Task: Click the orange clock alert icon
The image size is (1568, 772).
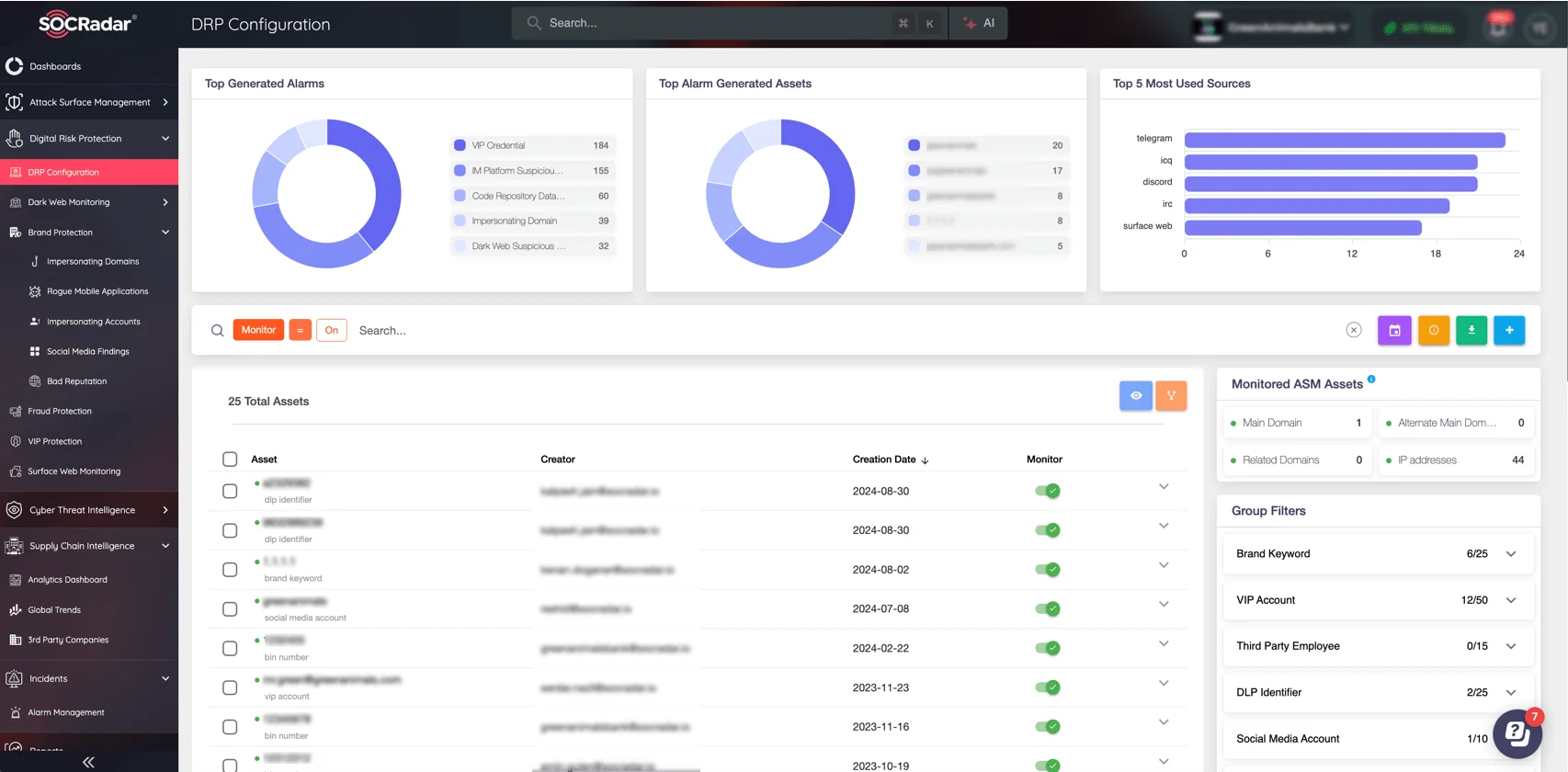Action: pyautogui.click(x=1433, y=330)
